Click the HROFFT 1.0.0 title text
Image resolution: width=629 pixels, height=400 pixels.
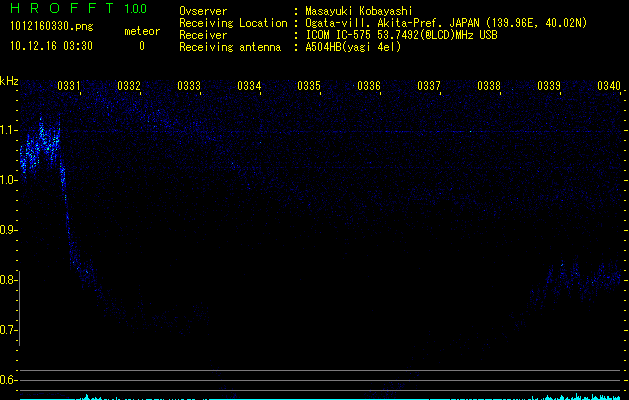click(78, 8)
